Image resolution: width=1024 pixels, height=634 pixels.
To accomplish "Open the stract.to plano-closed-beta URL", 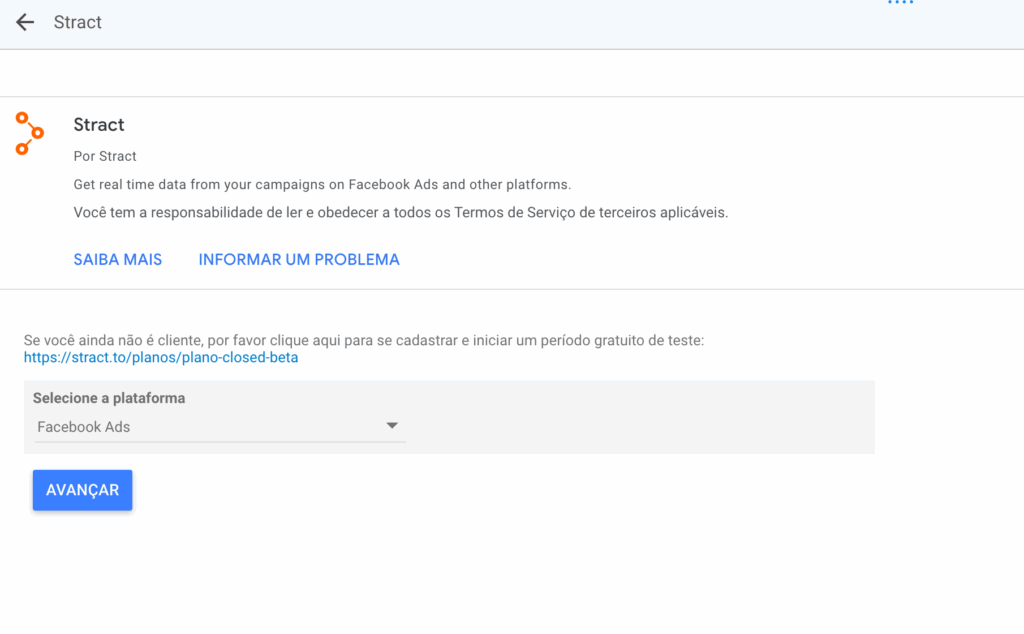I will [x=161, y=357].
